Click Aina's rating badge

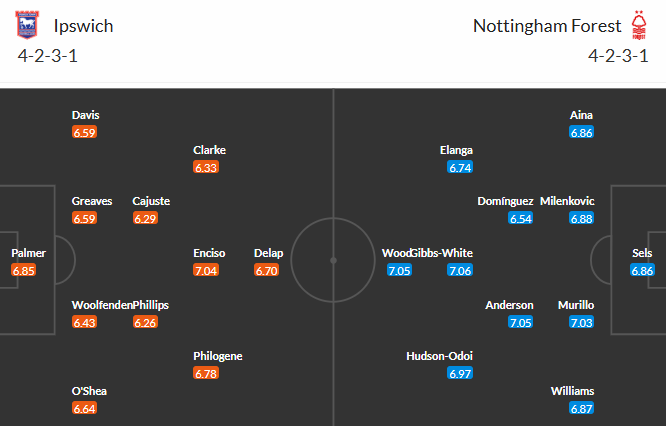[582, 132]
